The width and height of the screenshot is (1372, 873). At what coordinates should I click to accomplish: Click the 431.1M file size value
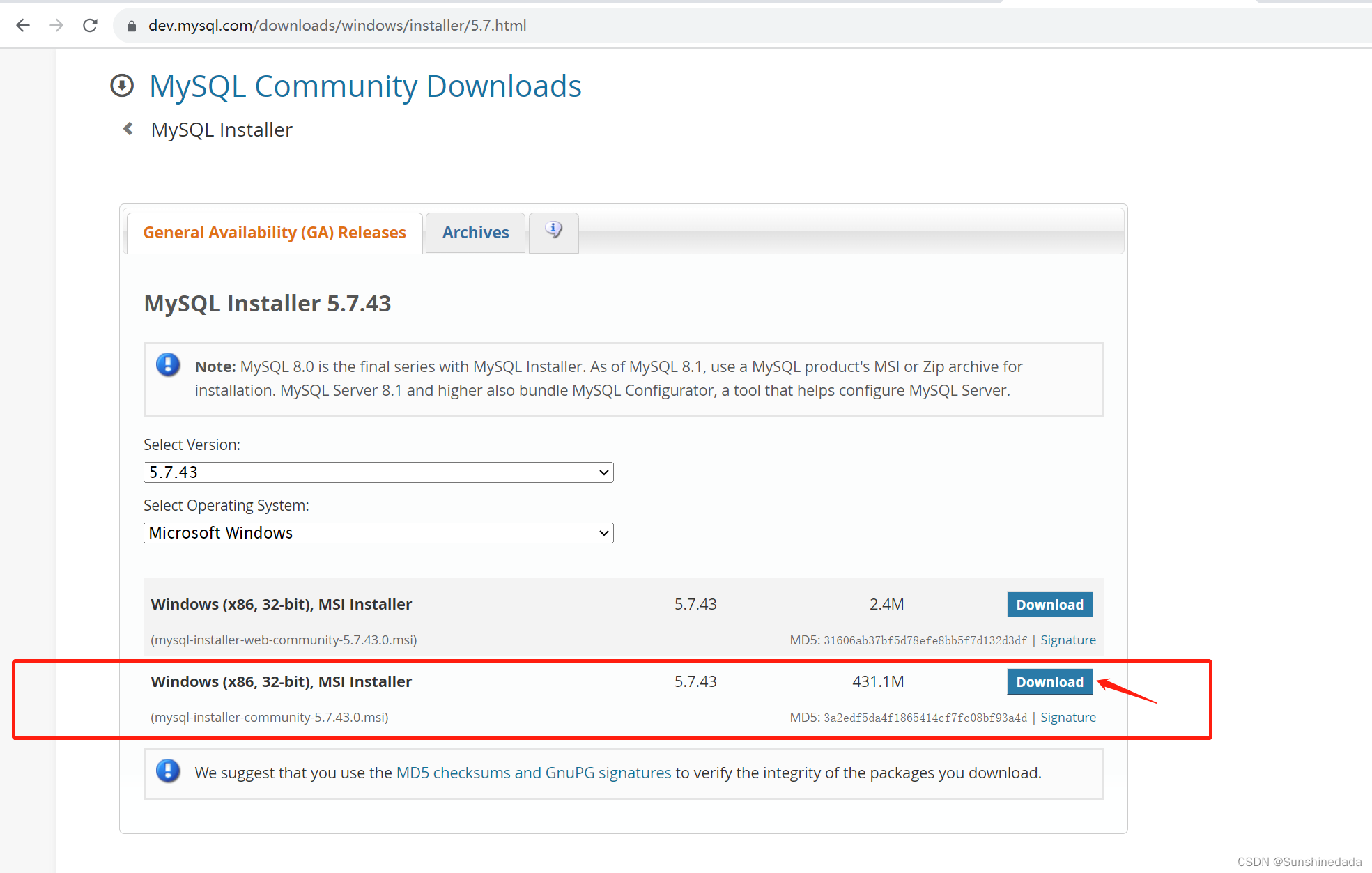coord(878,681)
